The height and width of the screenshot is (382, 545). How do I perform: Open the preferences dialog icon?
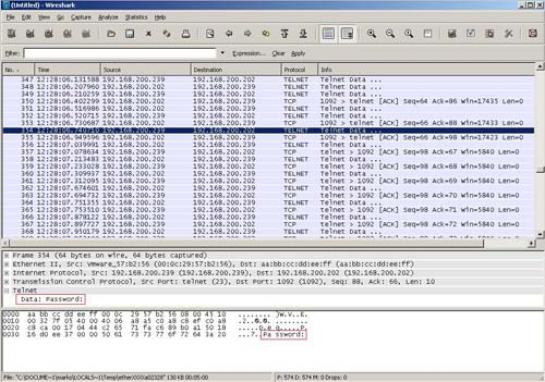tap(509, 34)
